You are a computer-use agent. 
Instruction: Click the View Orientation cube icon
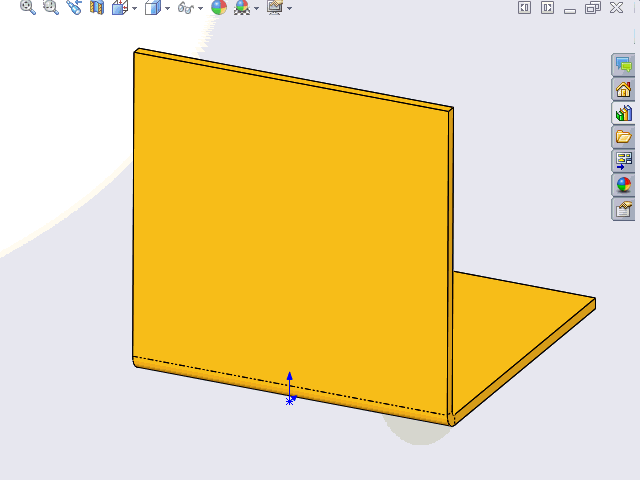pyautogui.click(x=120, y=7)
